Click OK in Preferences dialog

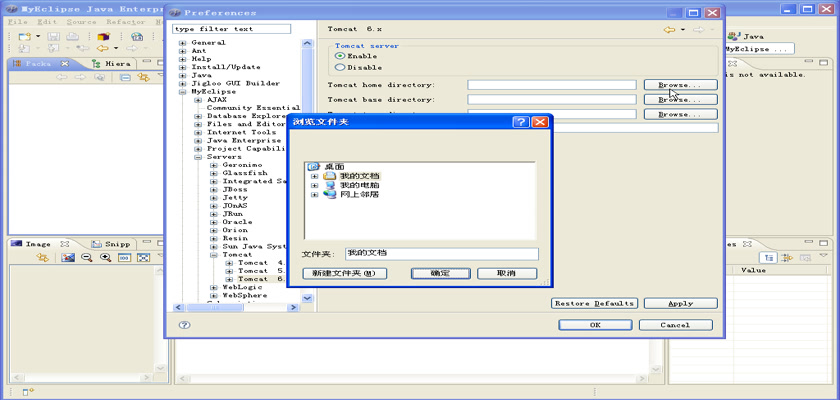click(x=595, y=324)
